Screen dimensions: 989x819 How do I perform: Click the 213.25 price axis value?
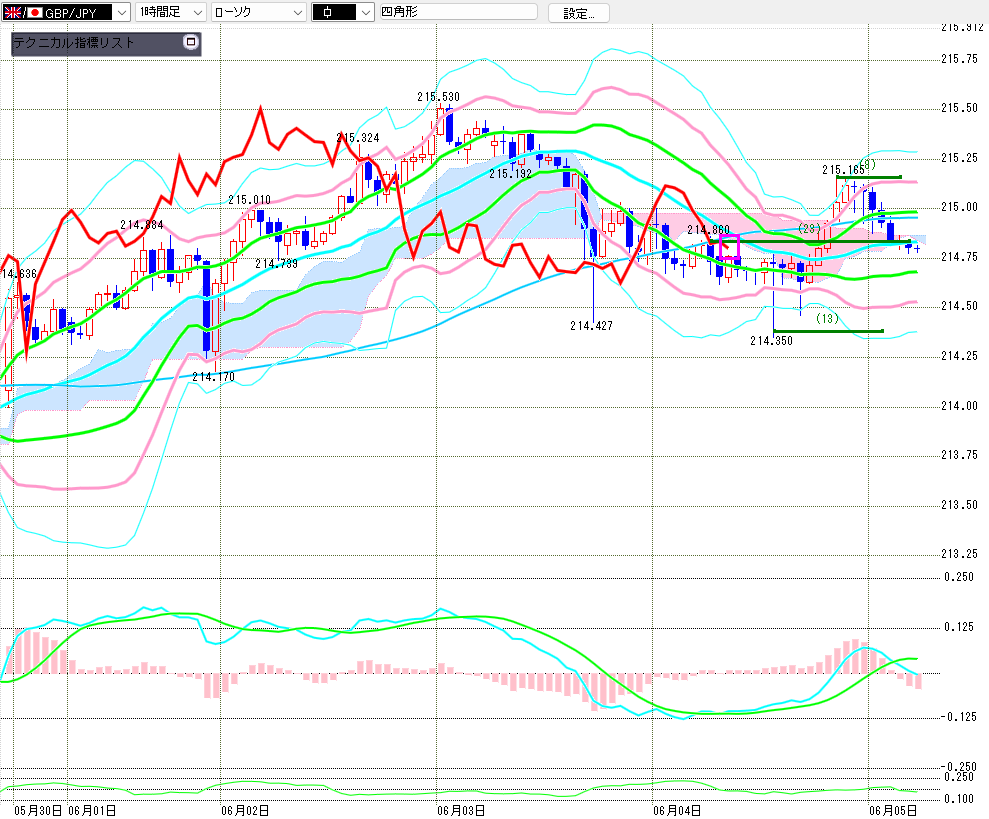point(959,554)
